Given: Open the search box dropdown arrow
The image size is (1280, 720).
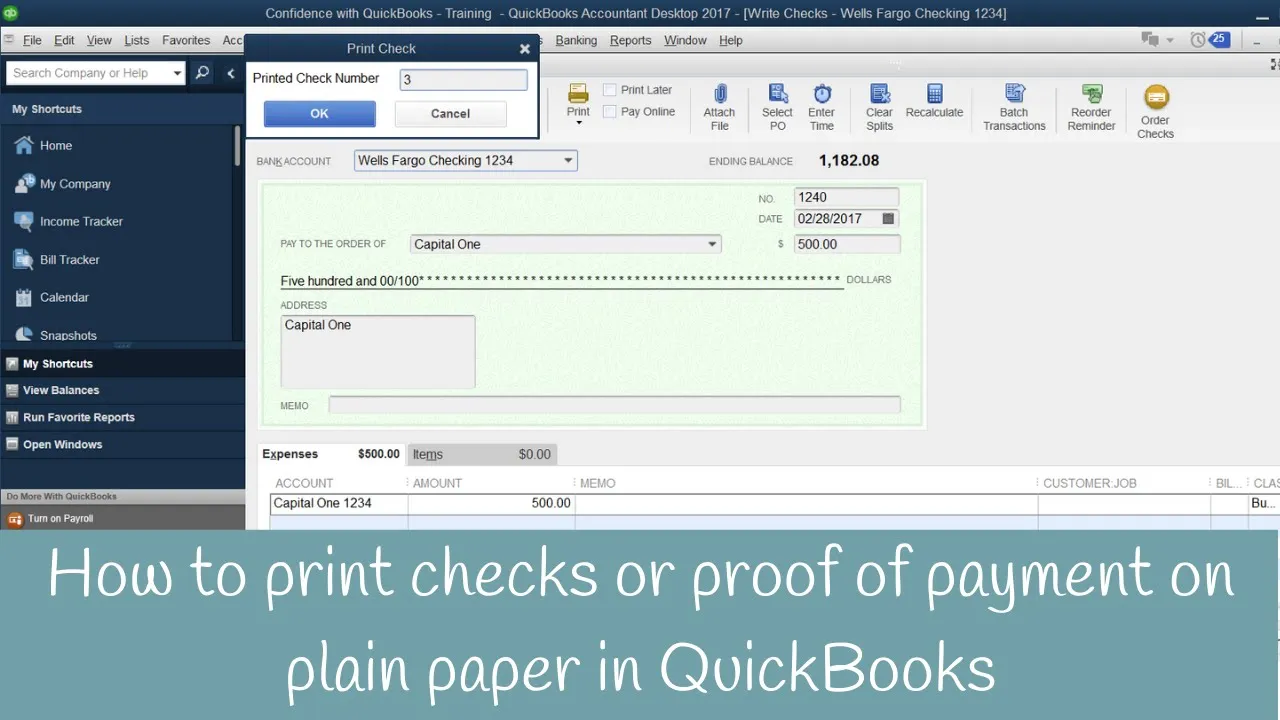Looking at the screenshot, I should point(177,73).
